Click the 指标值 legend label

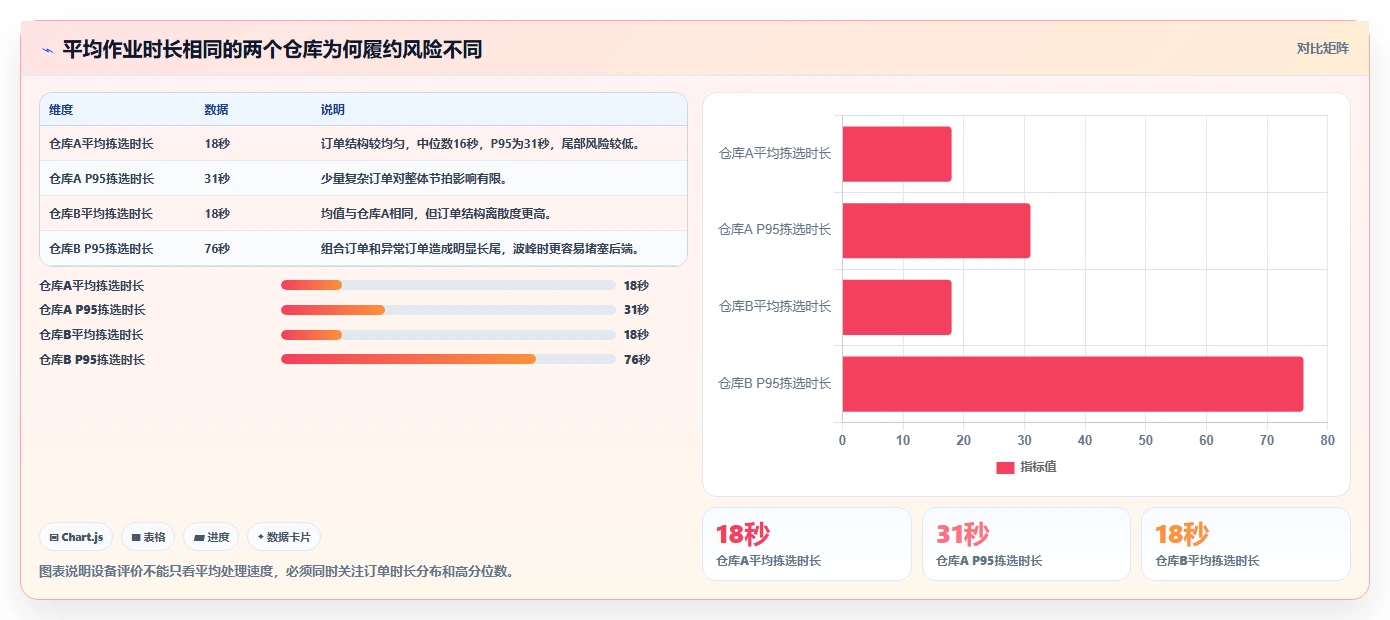click(x=1038, y=467)
